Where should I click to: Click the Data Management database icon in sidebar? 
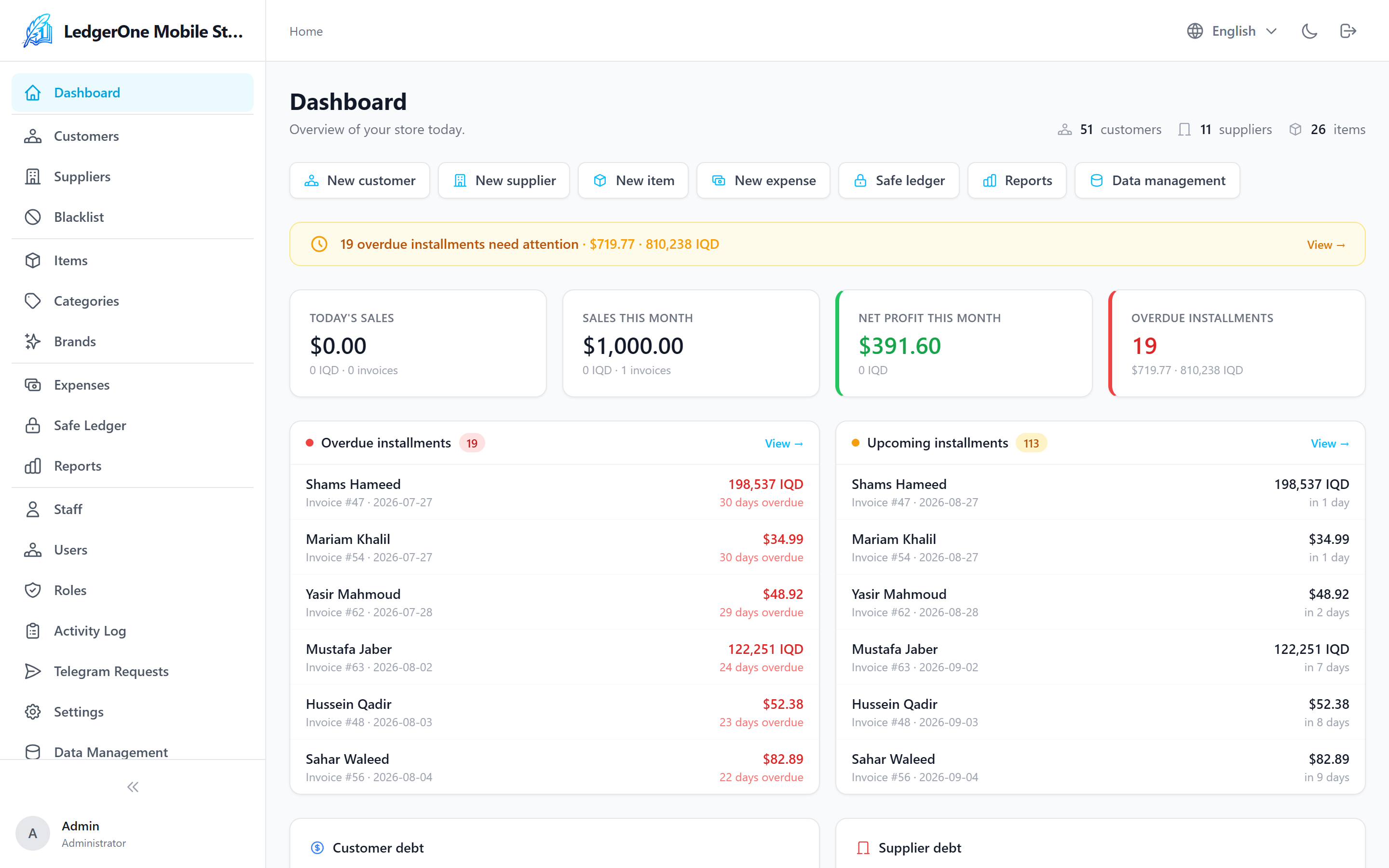pos(33,752)
